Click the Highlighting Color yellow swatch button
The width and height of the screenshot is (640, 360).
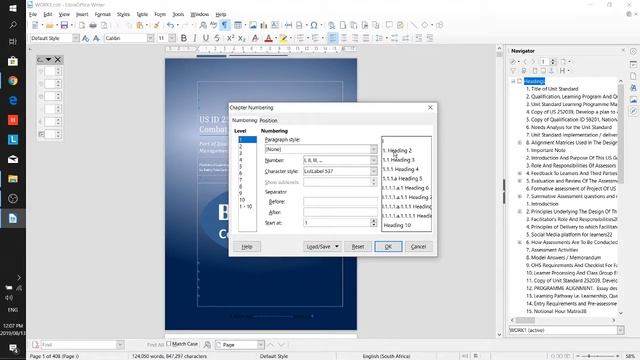283,38
